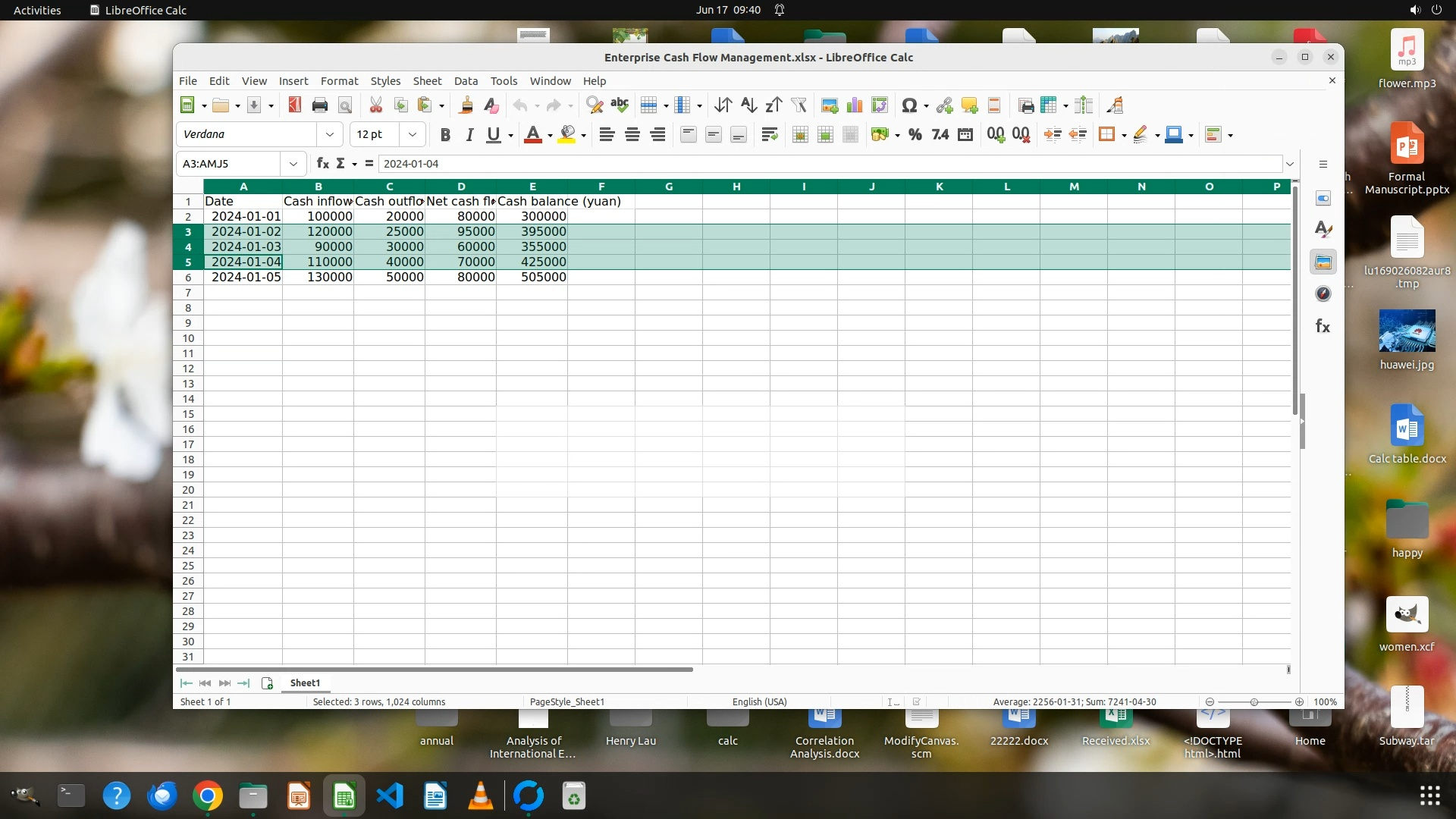Expand the Verdana font name dropdown
Screen dimensions: 1456x819
[x=330, y=135]
